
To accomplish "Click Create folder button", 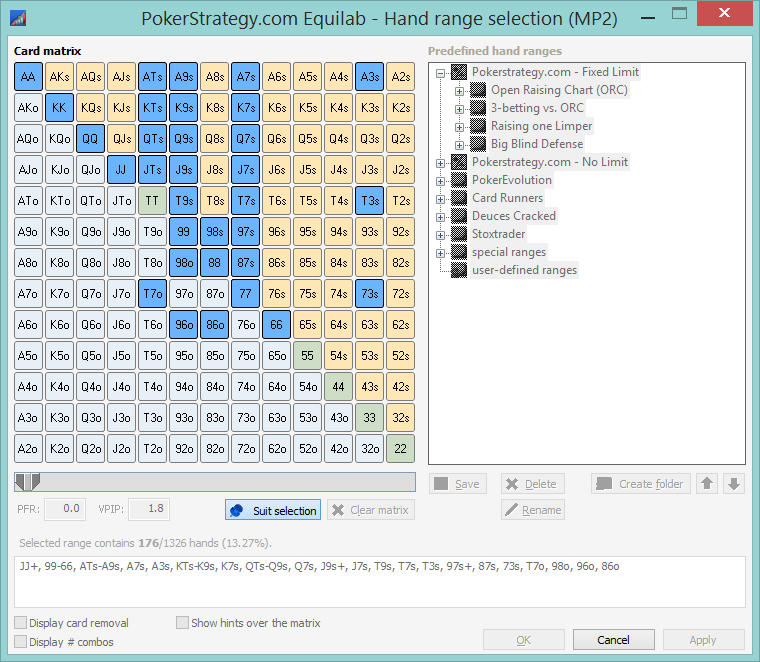I will tap(641, 484).
